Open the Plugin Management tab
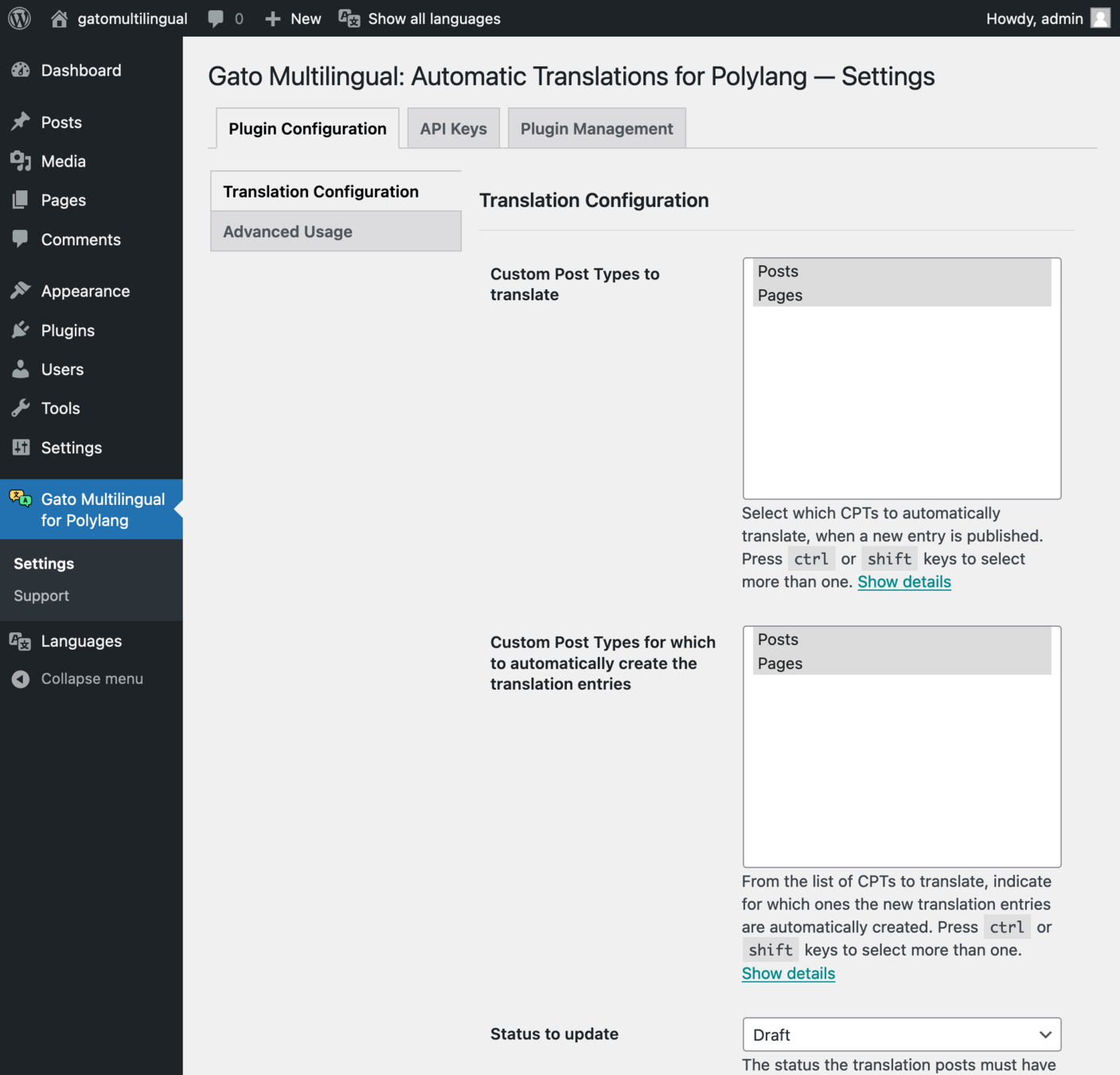 pos(597,128)
